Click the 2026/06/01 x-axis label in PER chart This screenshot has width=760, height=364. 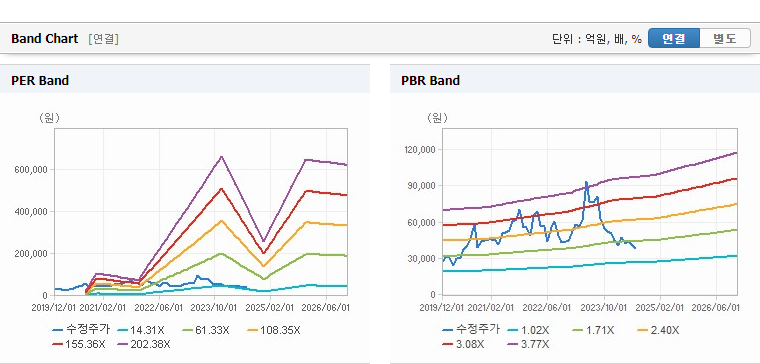pyautogui.click(x=326, y=308)
